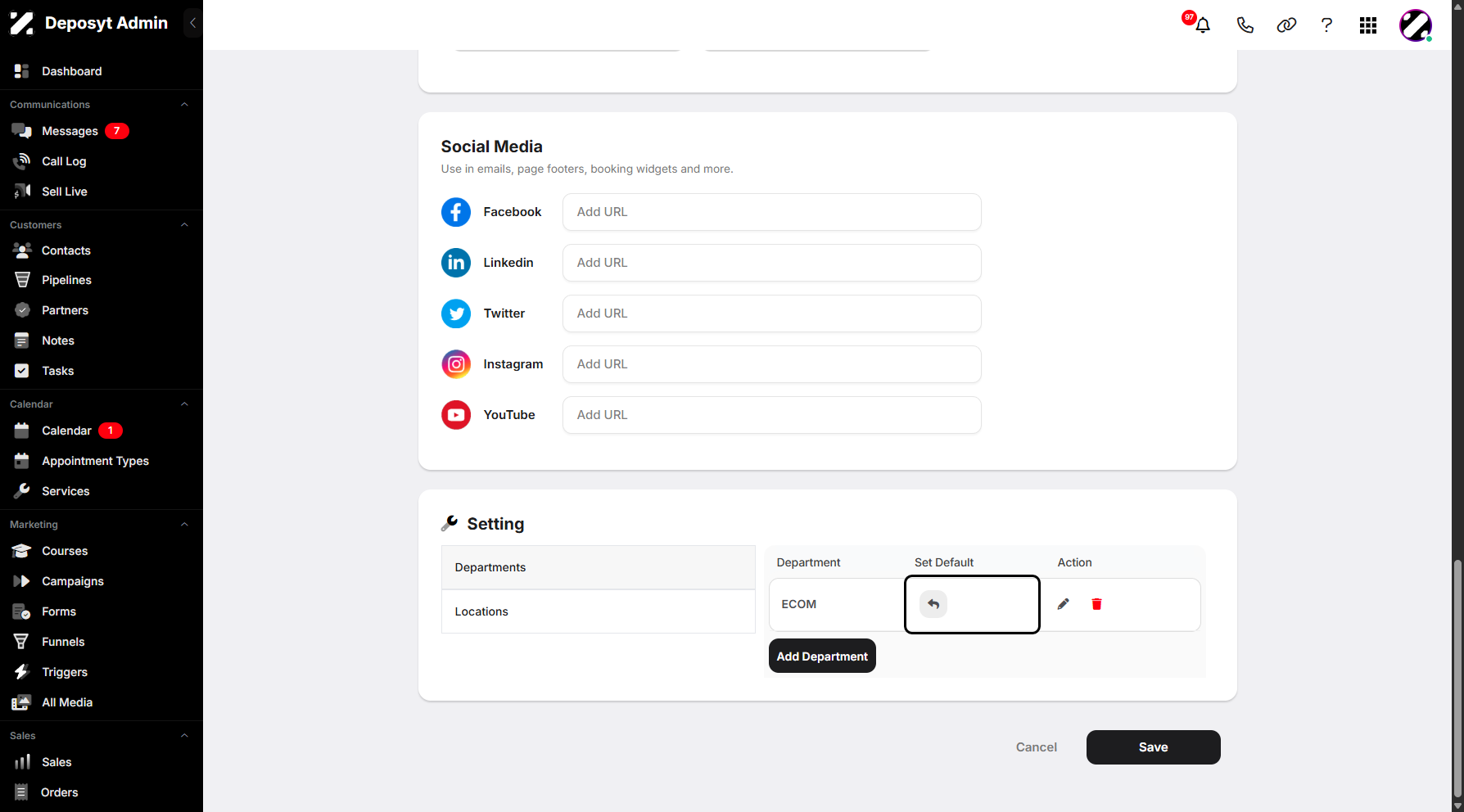Cancel the changes
1464x812 pixels.
coord(1036,747)
